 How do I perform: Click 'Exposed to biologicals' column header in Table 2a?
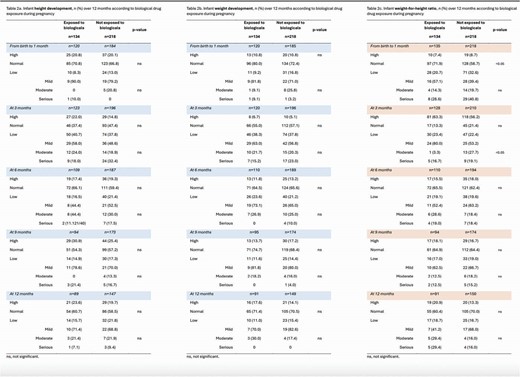(74, 25)
